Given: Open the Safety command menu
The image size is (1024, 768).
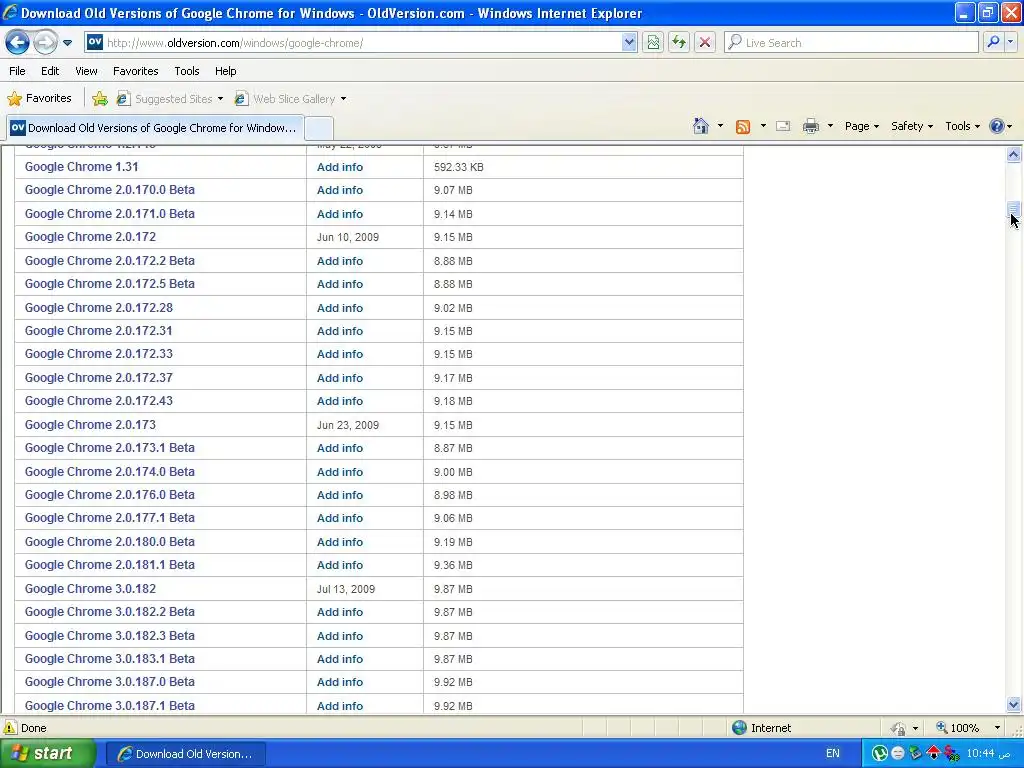Looking at the screenshot, I should [912, 126].
